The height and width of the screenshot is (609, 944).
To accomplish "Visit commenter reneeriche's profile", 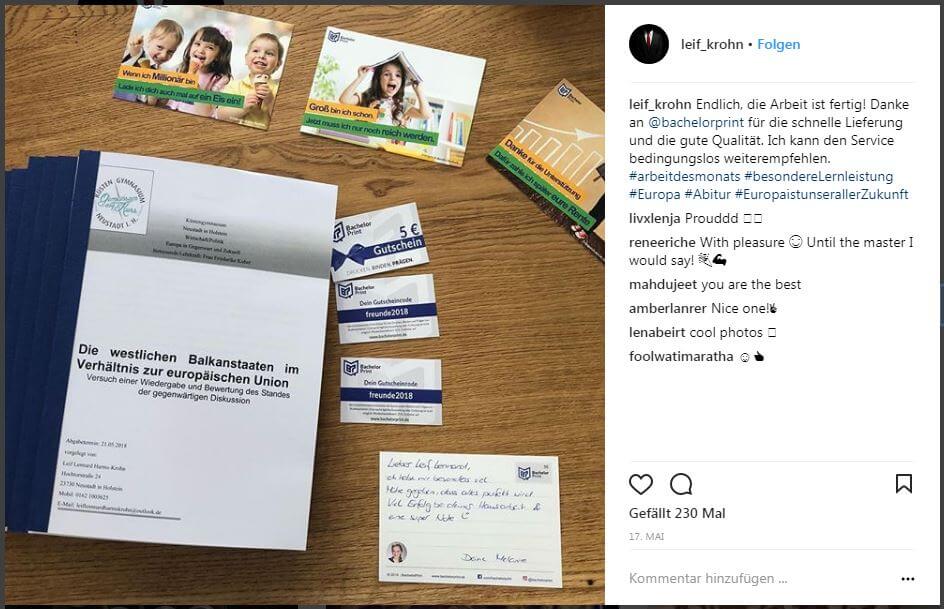I will (x=662, y=243).
